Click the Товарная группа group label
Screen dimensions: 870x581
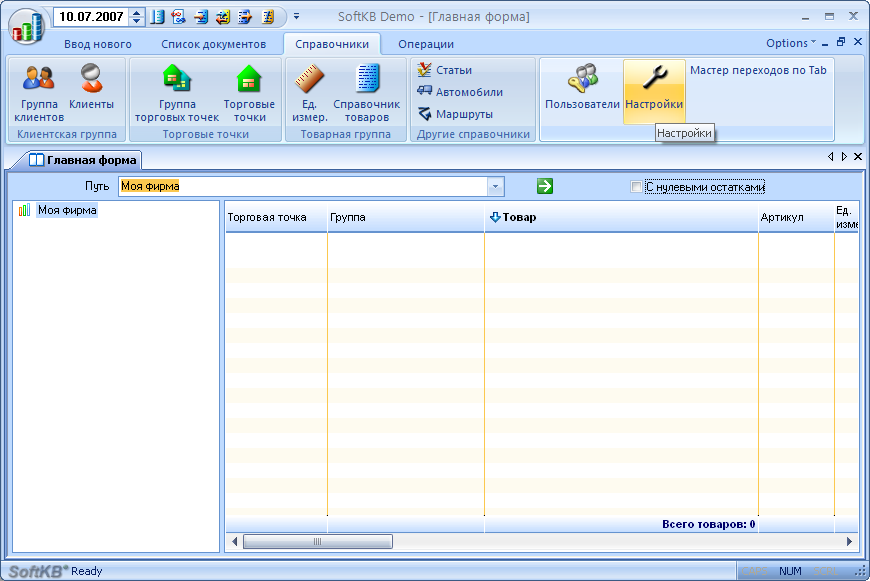tap(346, 134)
